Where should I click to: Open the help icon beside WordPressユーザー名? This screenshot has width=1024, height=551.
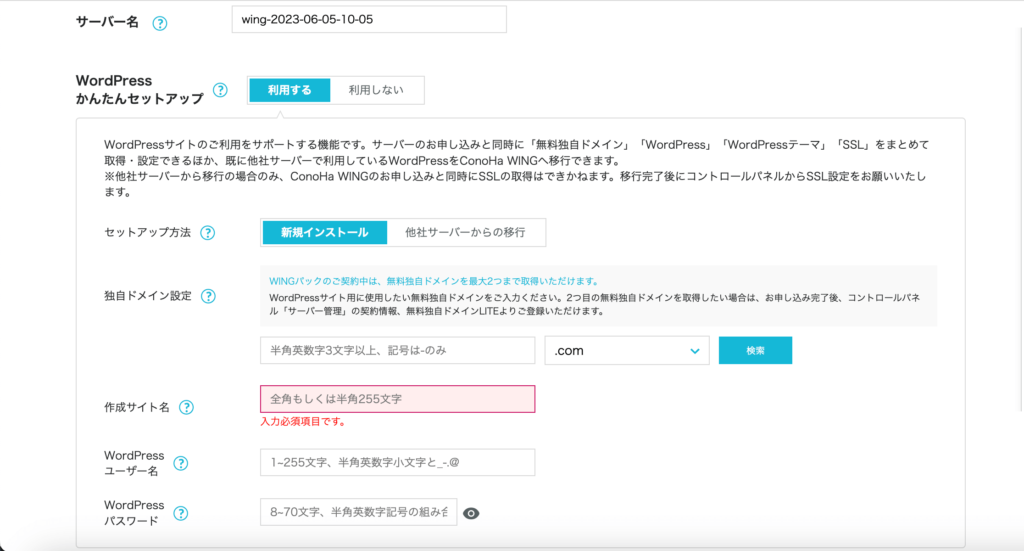[x=180, y=464]
